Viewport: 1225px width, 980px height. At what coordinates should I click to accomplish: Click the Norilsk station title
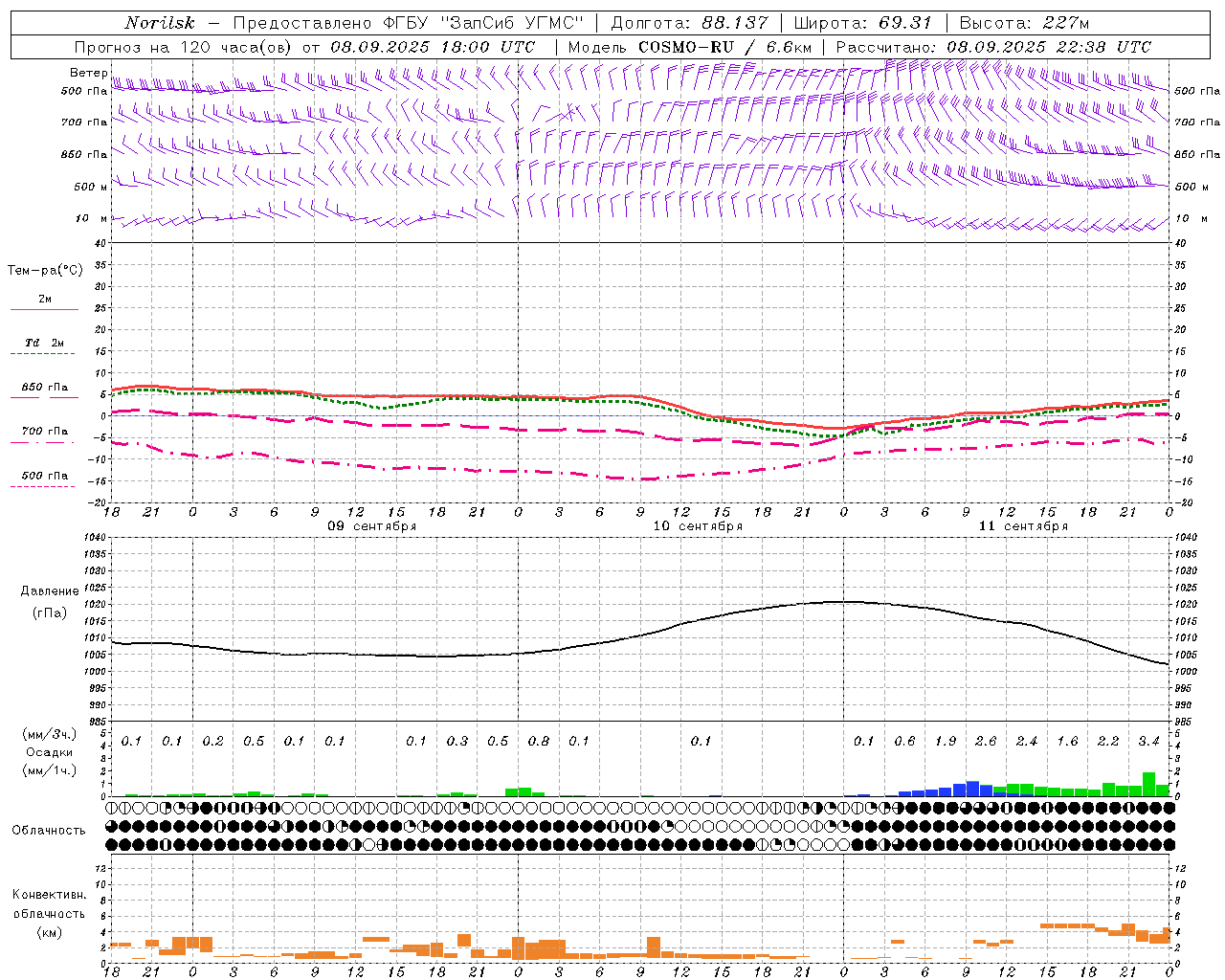click(160, 23)
